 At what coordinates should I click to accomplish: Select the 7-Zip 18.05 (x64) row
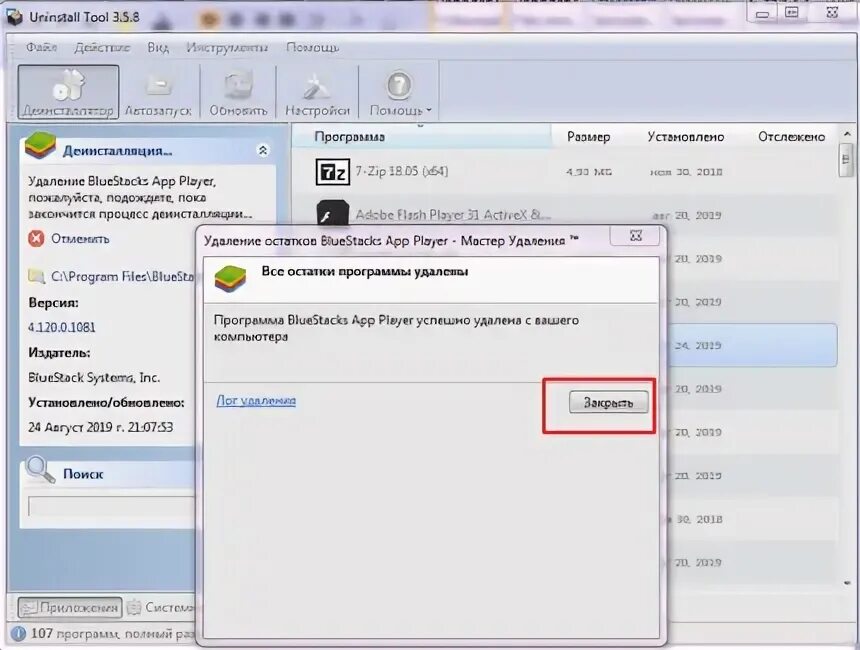pyautogui.click(x=564, y=172)
